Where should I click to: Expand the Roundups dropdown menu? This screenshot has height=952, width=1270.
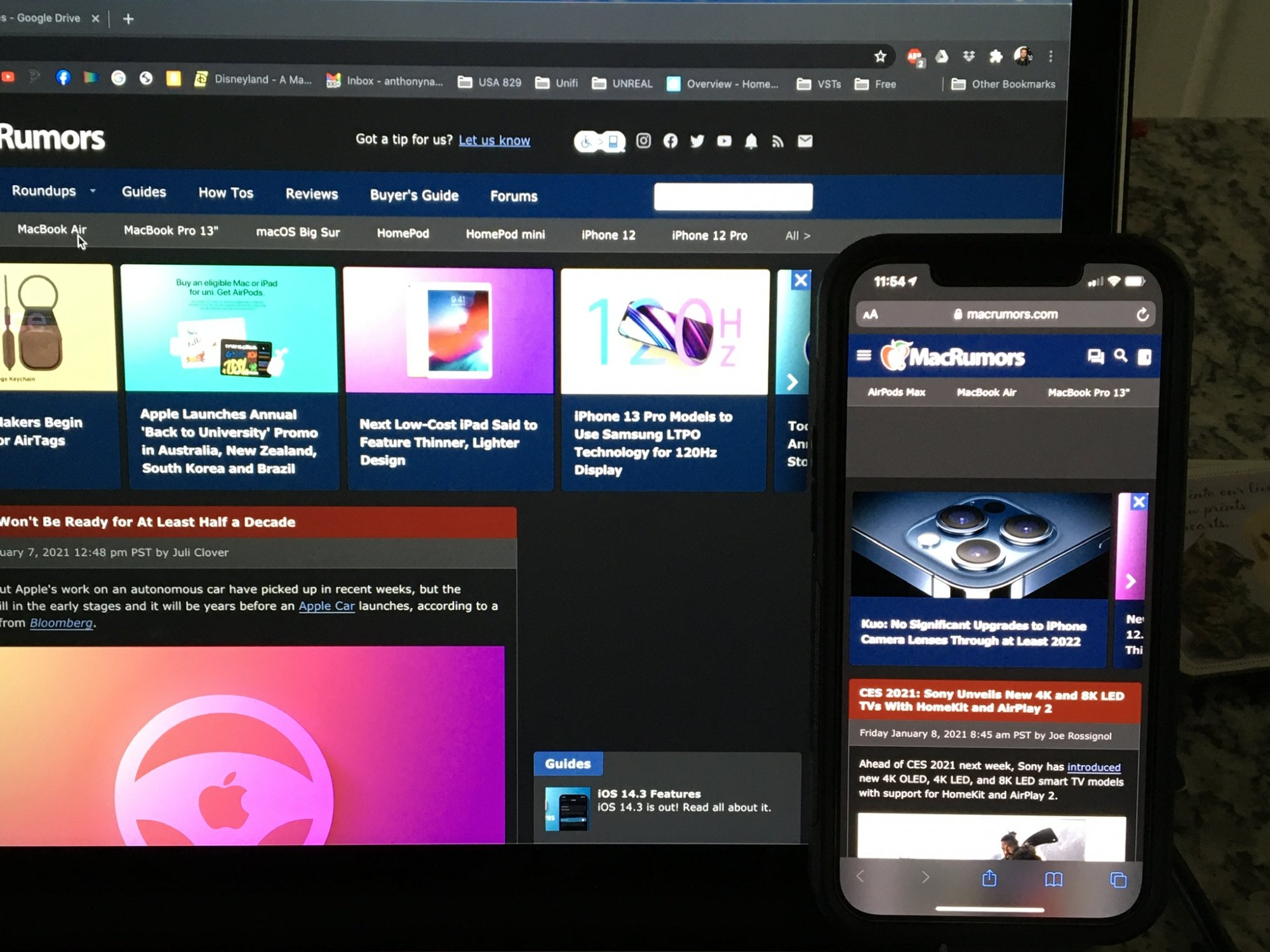pos(54,191)
